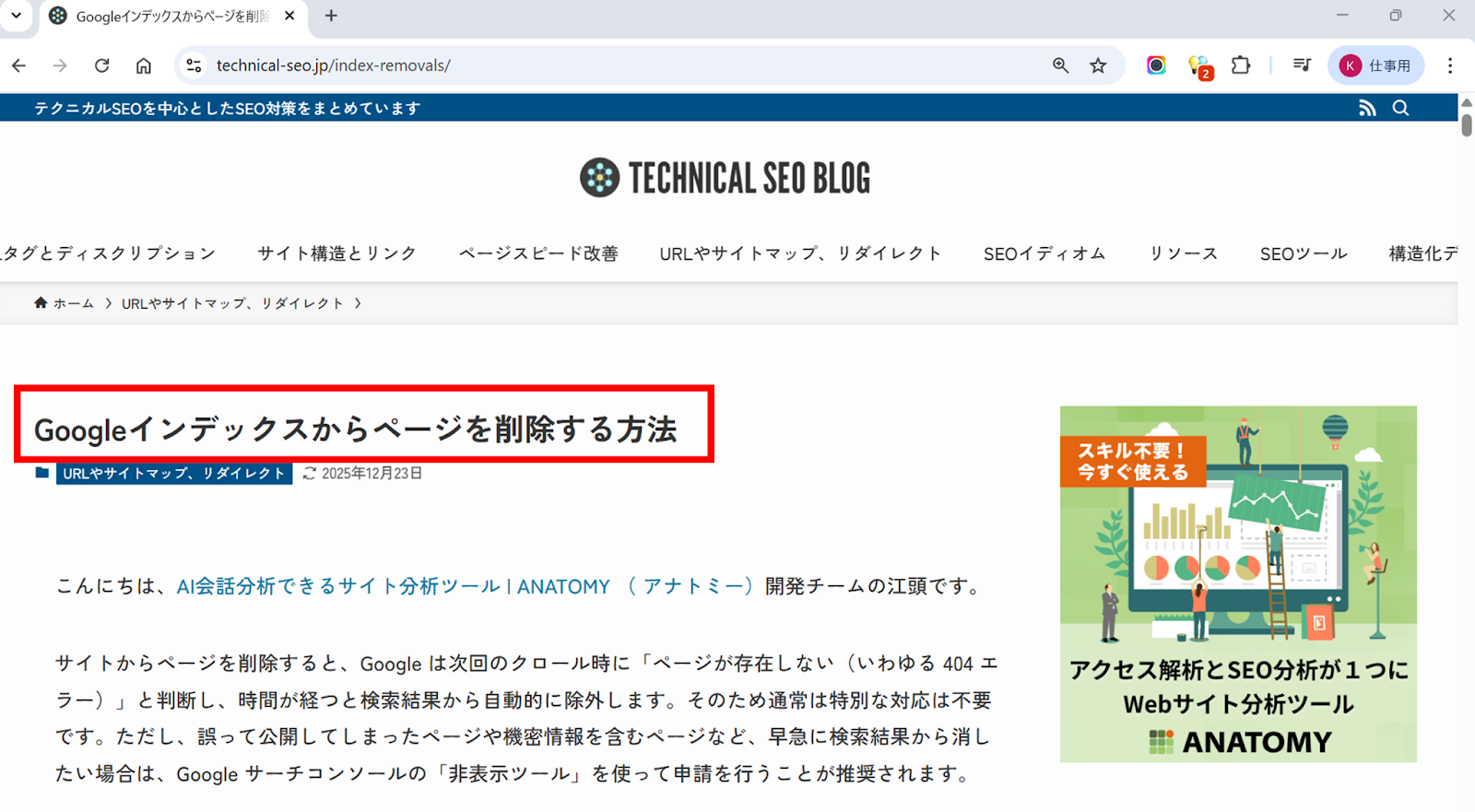Open the browser home page
The image size is (1475, 812).
[x=143, y=65]
